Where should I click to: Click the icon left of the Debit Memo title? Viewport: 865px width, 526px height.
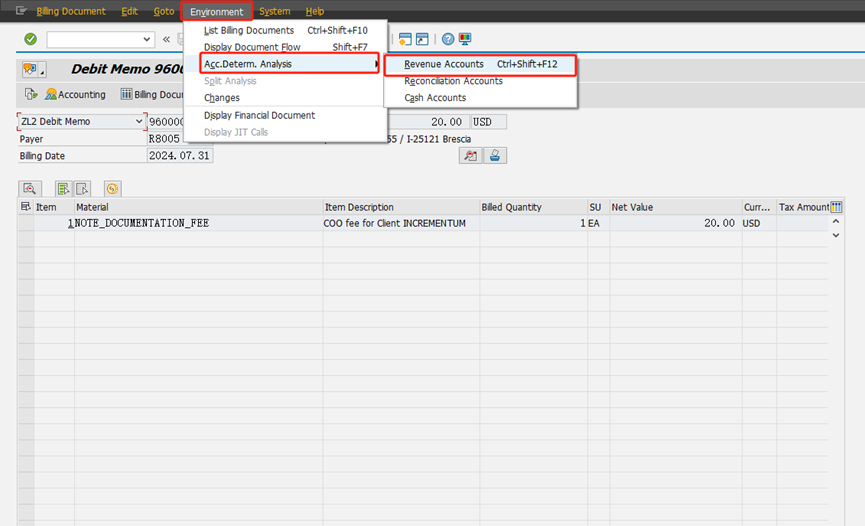click(33, 69)
